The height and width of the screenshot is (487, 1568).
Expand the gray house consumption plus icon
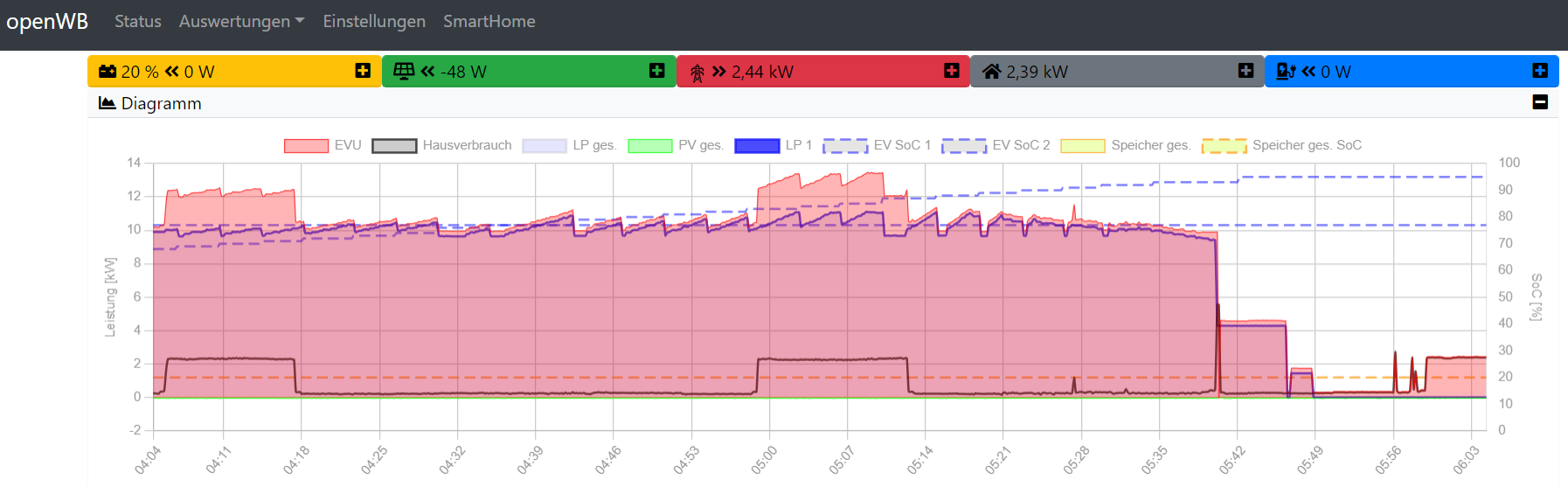click(1246, 71)
